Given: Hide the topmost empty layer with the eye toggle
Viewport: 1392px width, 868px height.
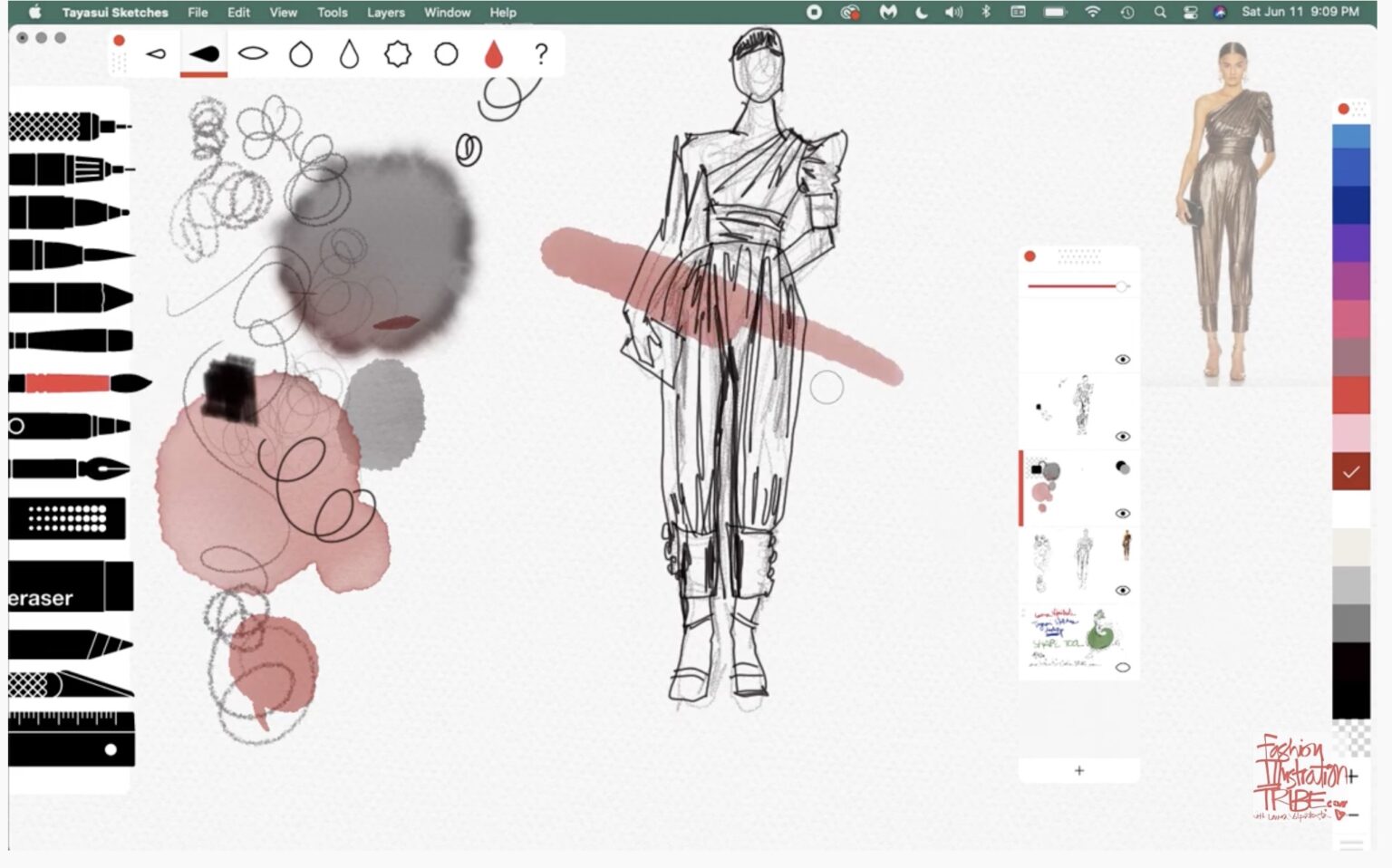Looking at the screenshot, I should point(1121,359).
